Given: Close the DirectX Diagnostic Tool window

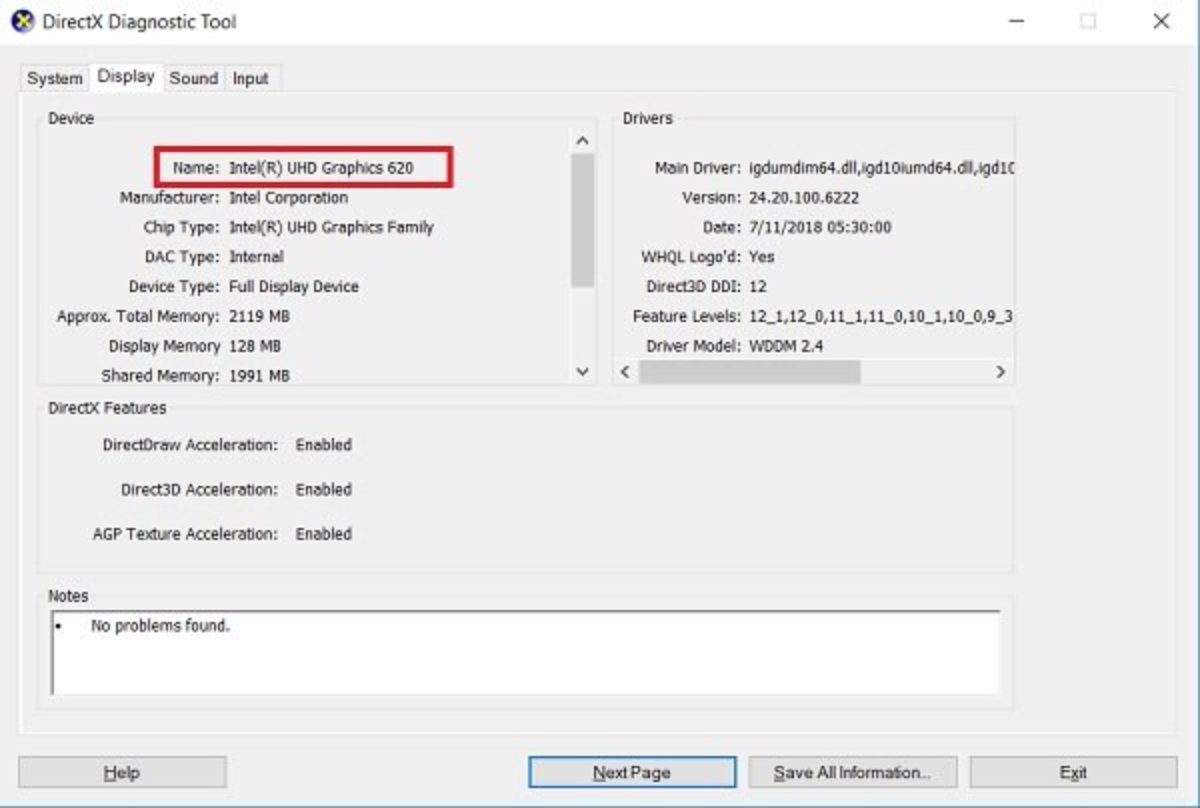Looking at the screenshot, I should pyautogui.click(x=1161, y=21).
